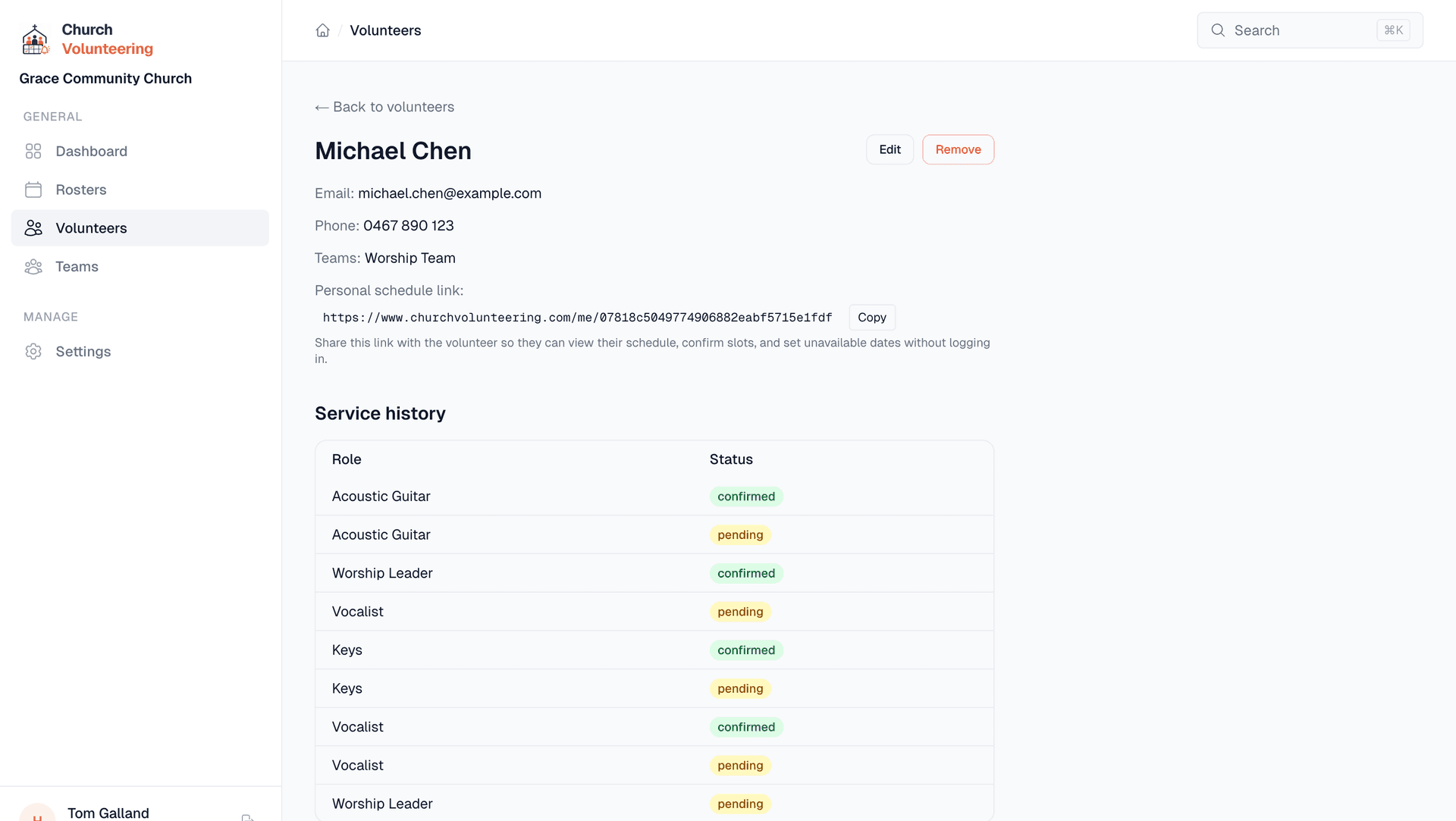
Task: Edit Michael Chen's details
Action: pyautogui.click(x=890, y=149)
